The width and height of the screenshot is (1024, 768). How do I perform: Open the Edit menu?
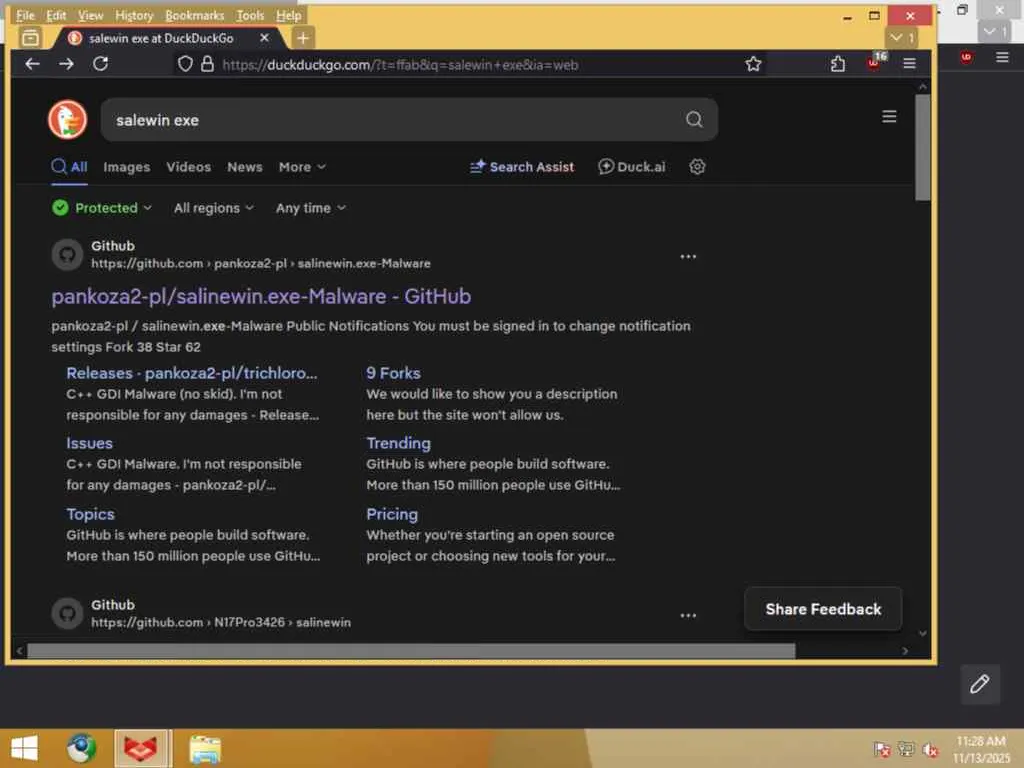56,15
